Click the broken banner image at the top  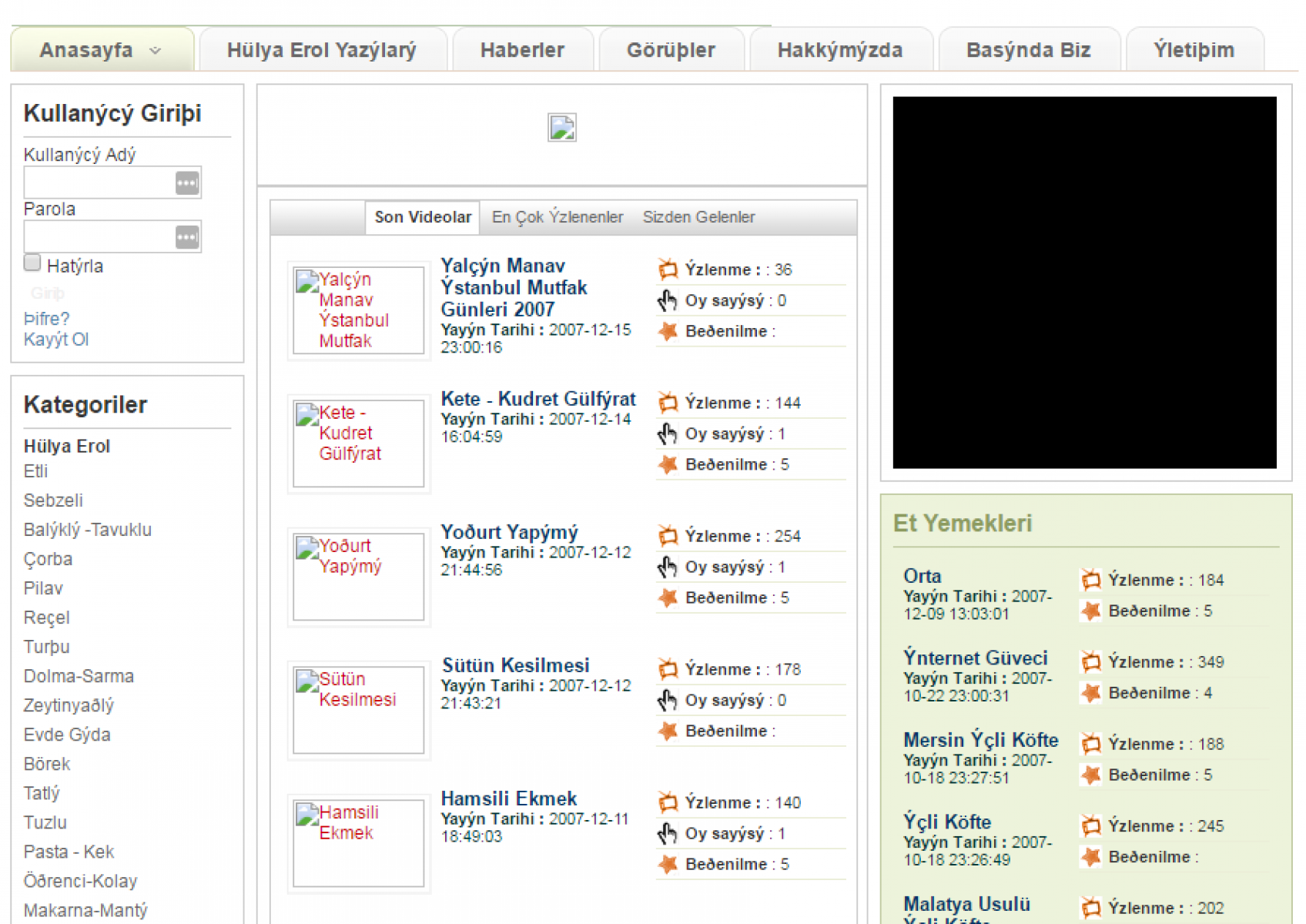pos(561,128)
